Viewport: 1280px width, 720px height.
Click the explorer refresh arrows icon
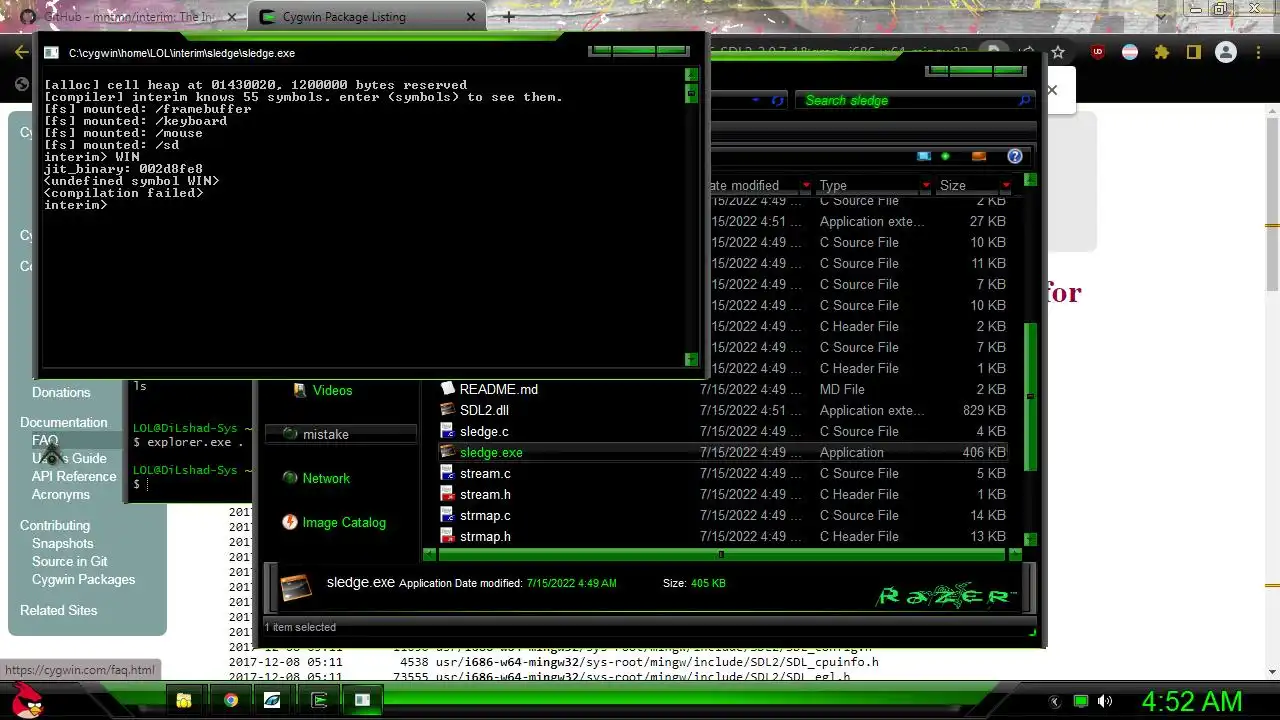tap(777, 100)
